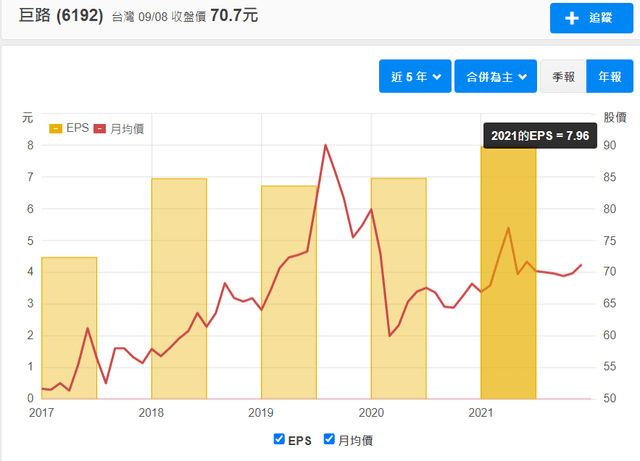Click the plus icon on 追蹤 button
Image resolution: width=640 pixels, height=461 pixels.
tap(571, 18)
